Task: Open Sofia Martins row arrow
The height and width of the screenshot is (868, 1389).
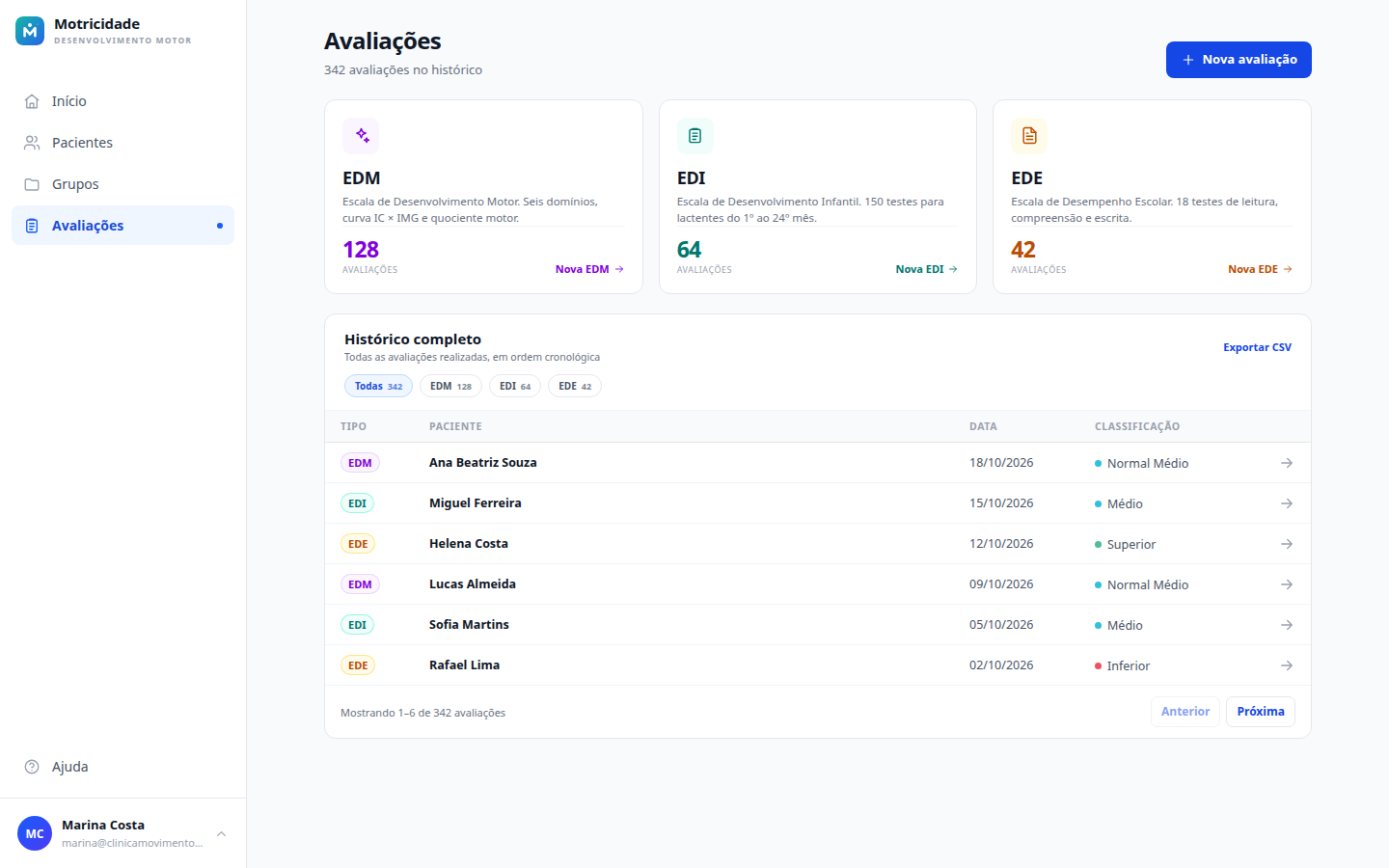Action: [1287, 625]
